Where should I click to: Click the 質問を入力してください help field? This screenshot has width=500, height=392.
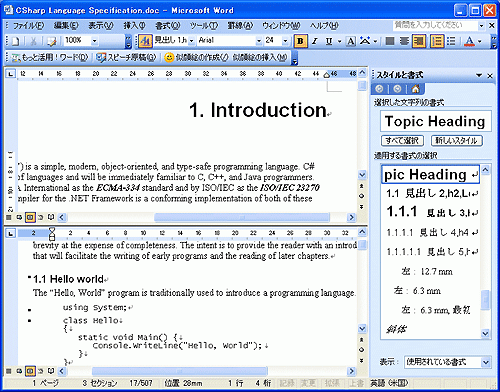435,25
